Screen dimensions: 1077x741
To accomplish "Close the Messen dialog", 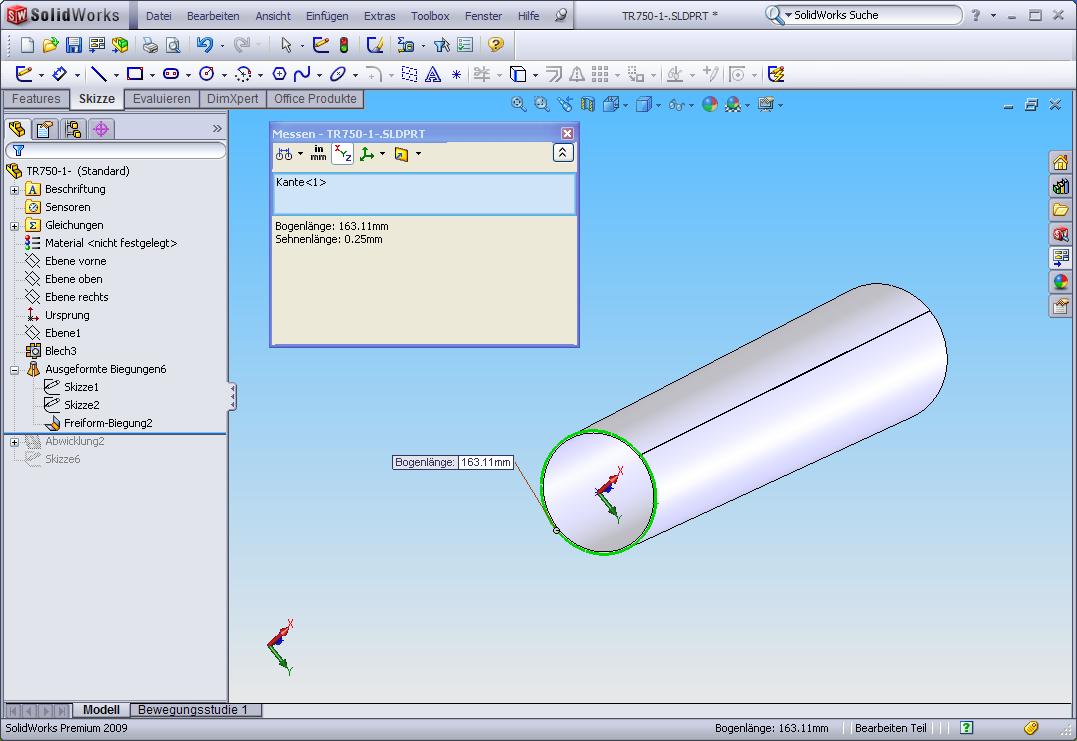I will [x=567, y=133].
